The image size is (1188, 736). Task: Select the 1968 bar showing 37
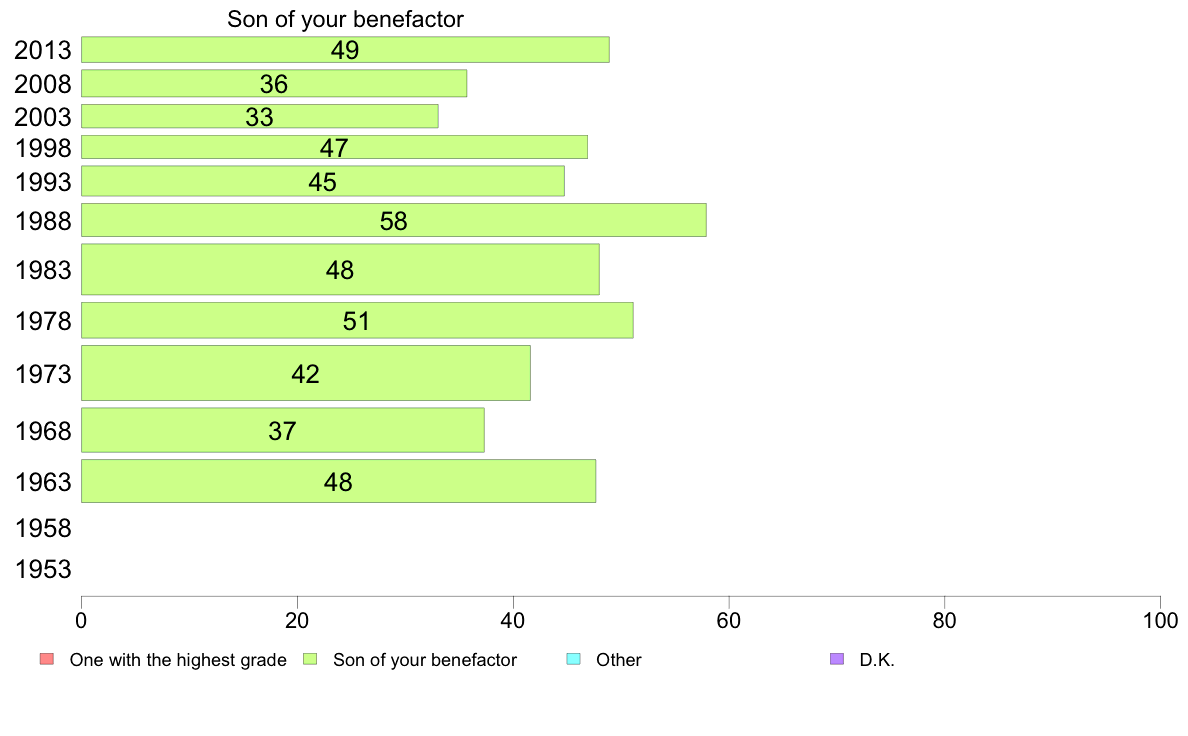click(283, 430)
